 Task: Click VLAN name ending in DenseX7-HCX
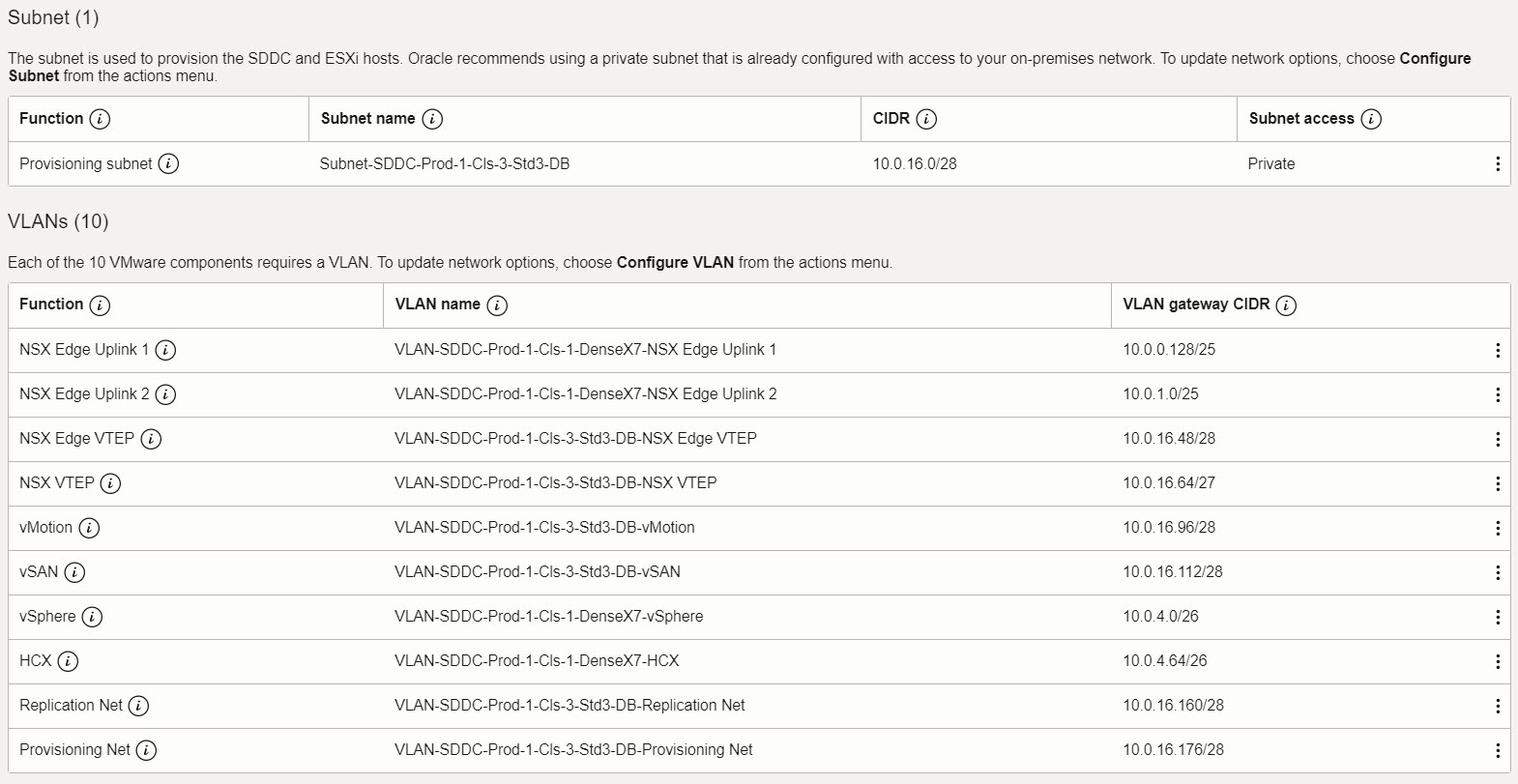[537, 660]
